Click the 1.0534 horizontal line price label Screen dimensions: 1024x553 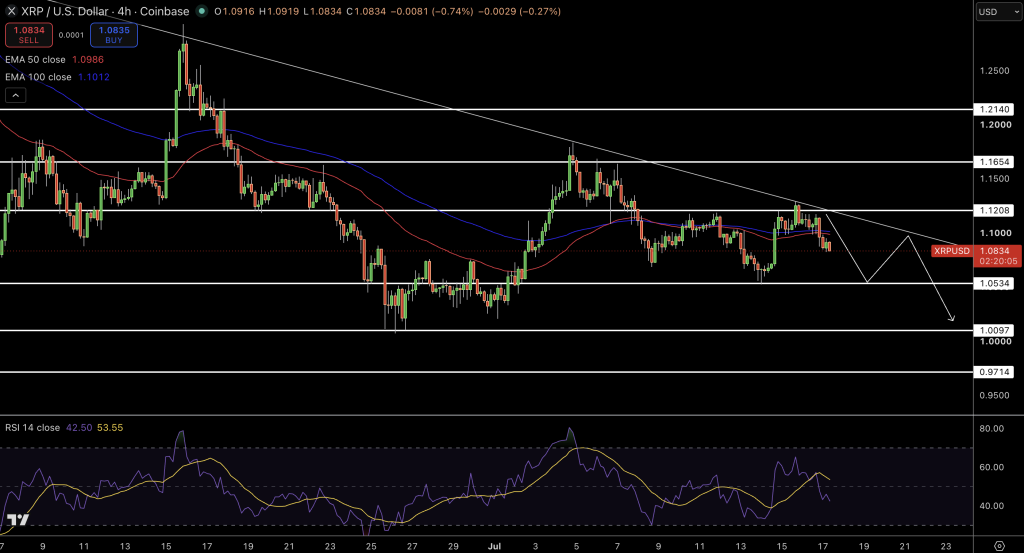coord(994,283)
